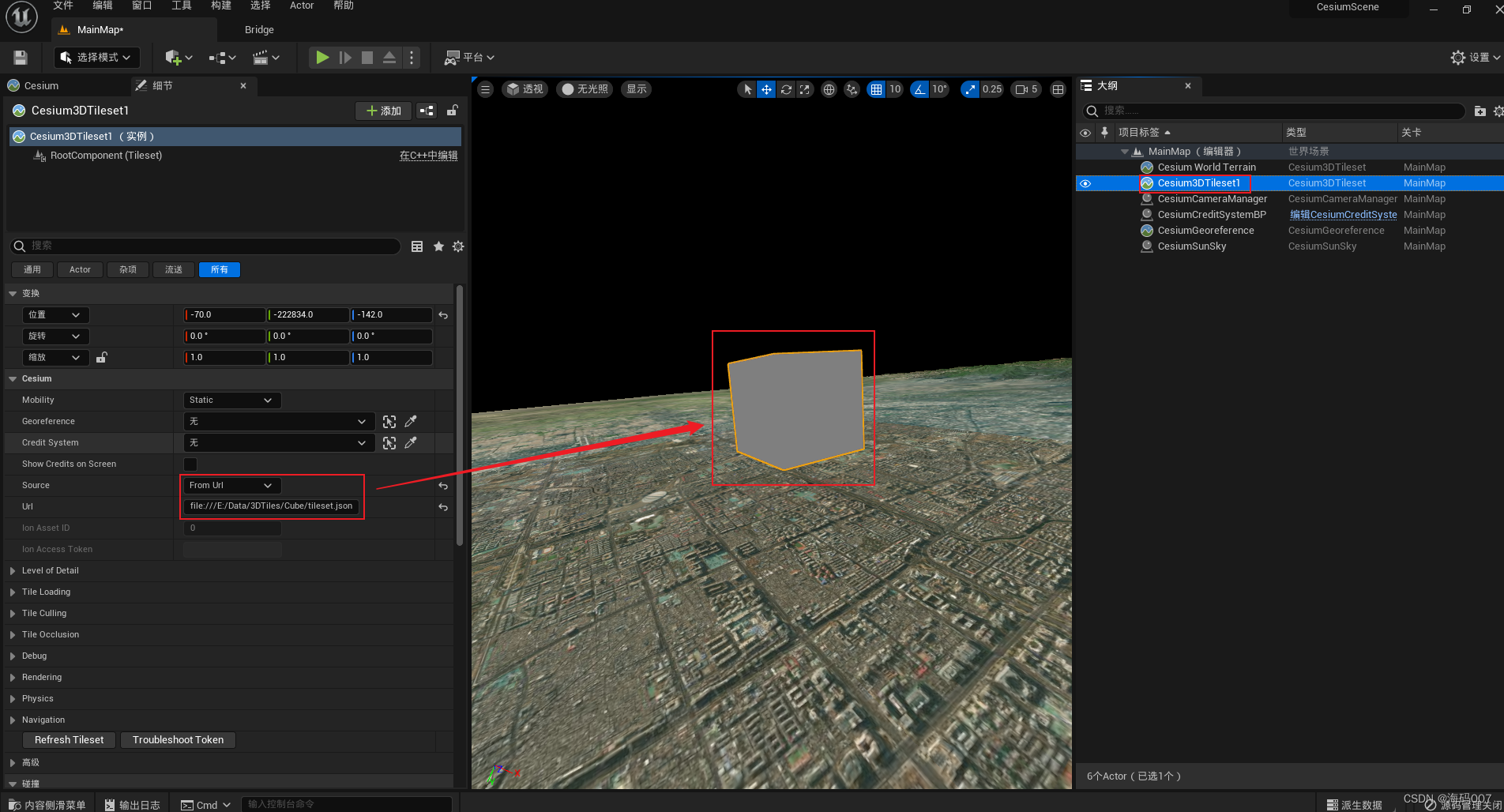Select the Play in Editor icon
Image resolution: width=1504 pixels, height=812 pixels.
click(321, 57)
